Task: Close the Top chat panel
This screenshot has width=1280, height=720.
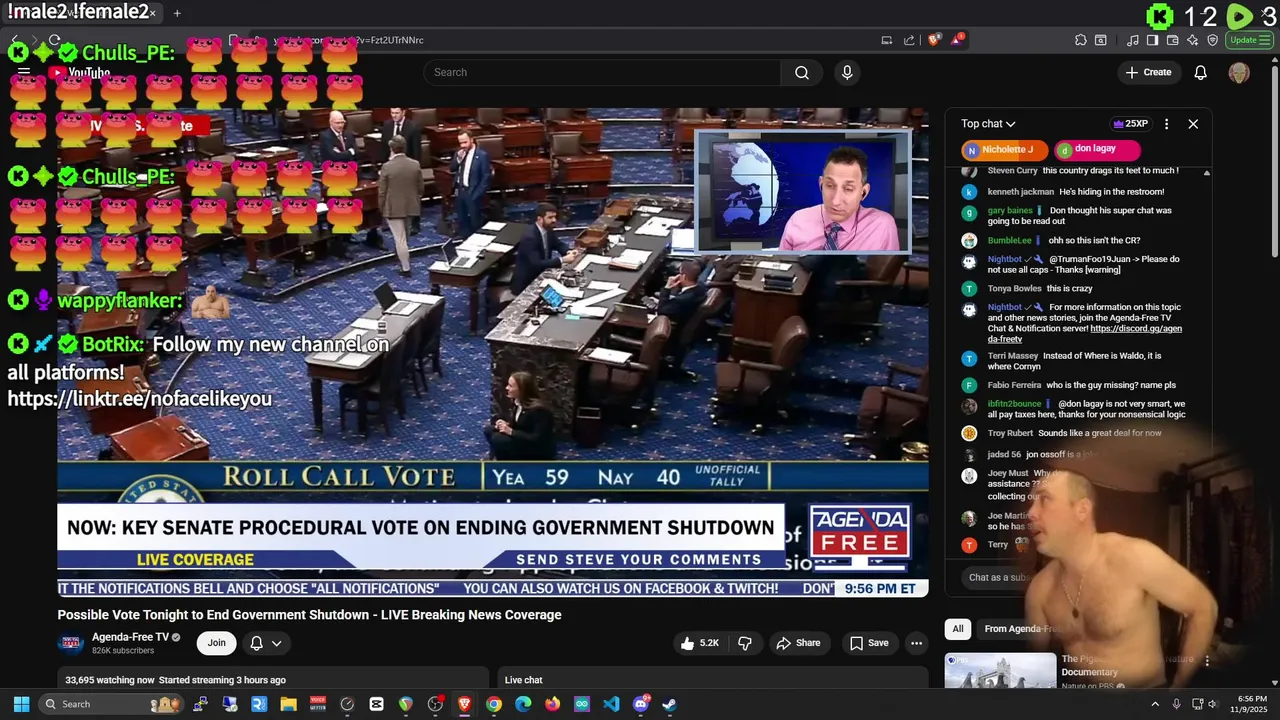Action: 1193,124
